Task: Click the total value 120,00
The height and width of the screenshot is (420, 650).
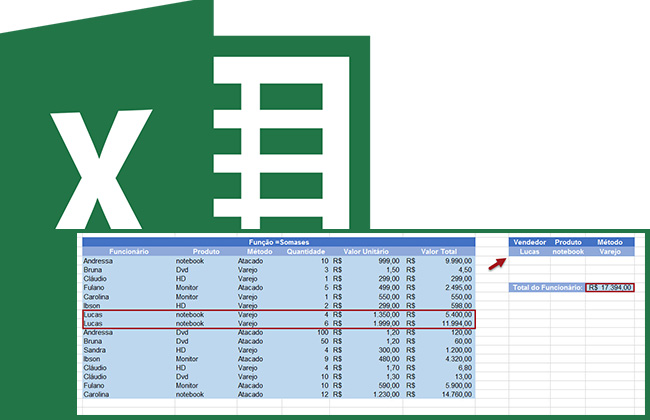Action: pos(462,333)
